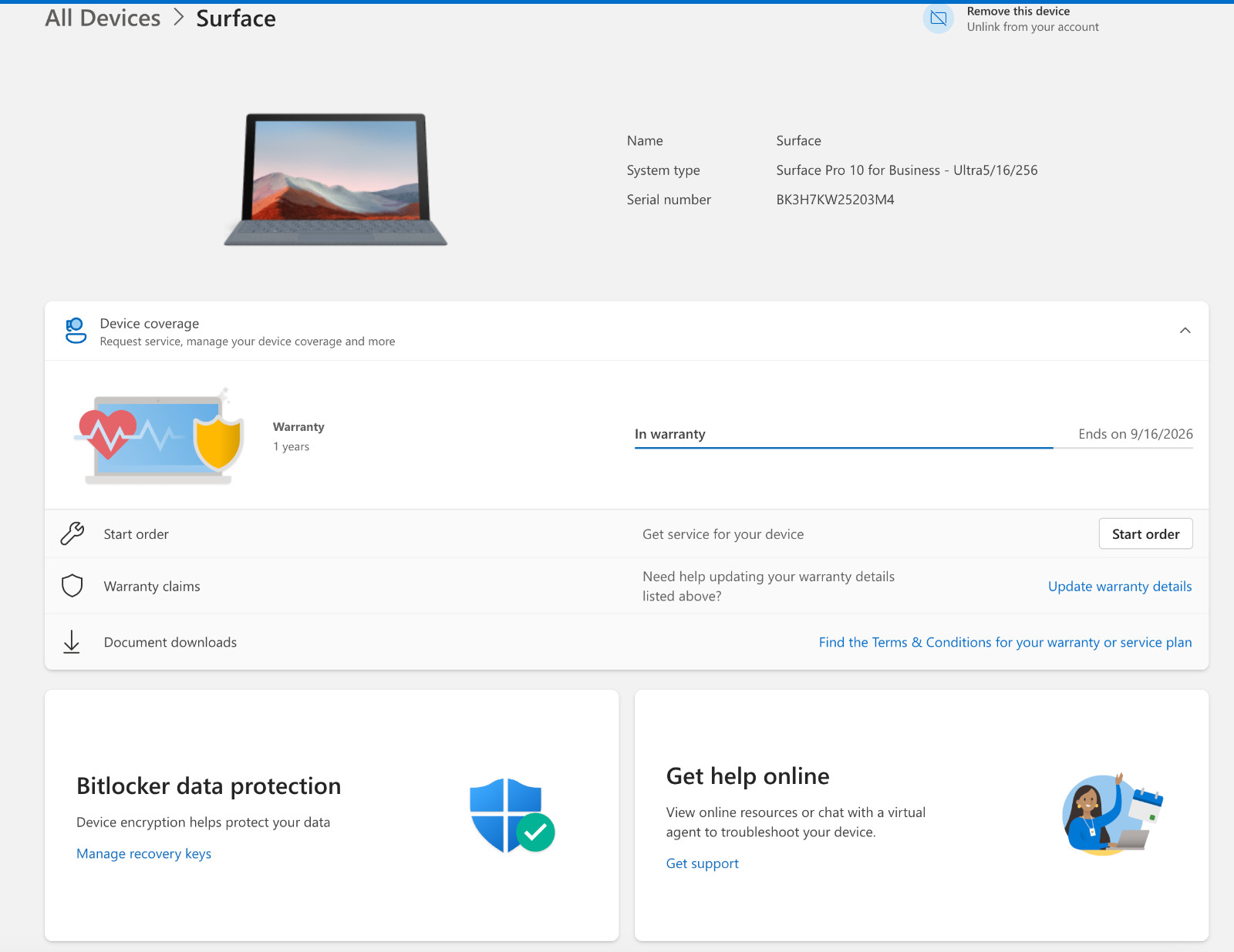This screenshot has height=952, width=1234.
Task: Click the warranty laptop heart illustration
Action: tap(160, 436)
